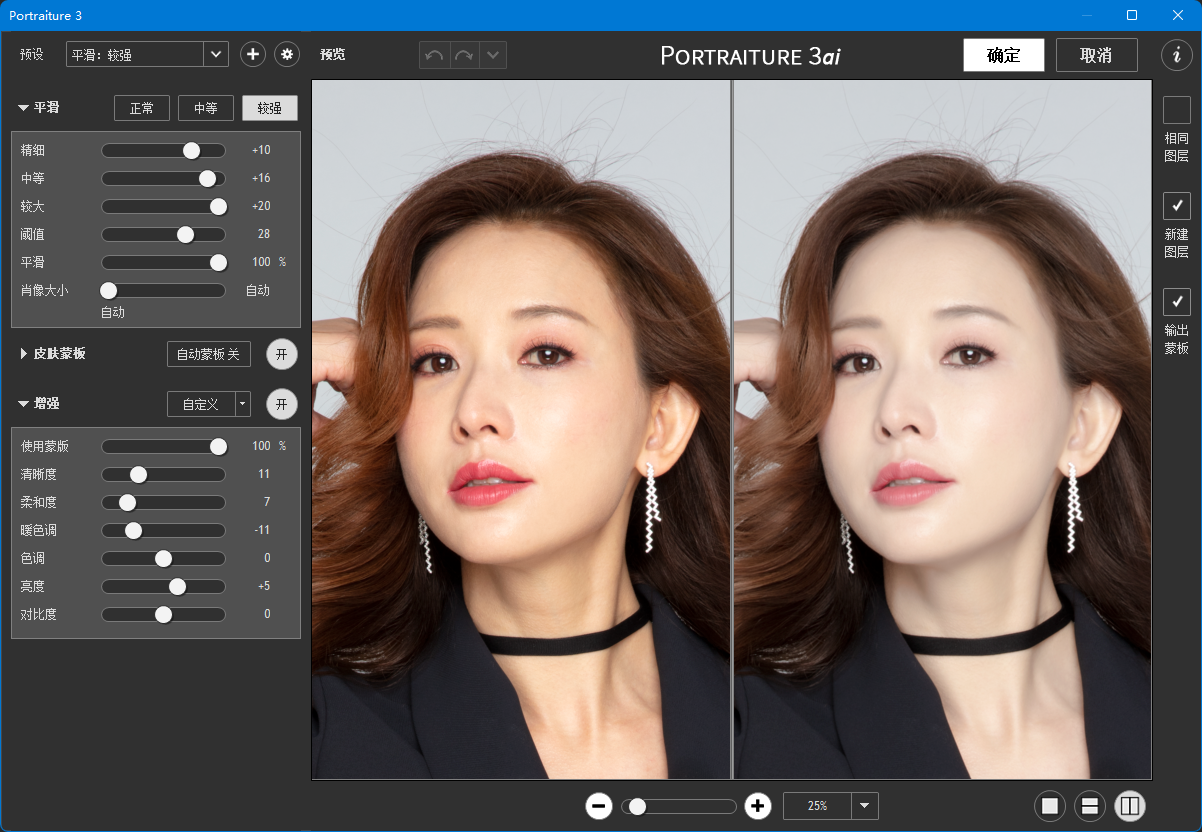Collapse the 增强 section
Image resolution: width=1202 pixels, height=832 pixels.
tap(22, 404)
